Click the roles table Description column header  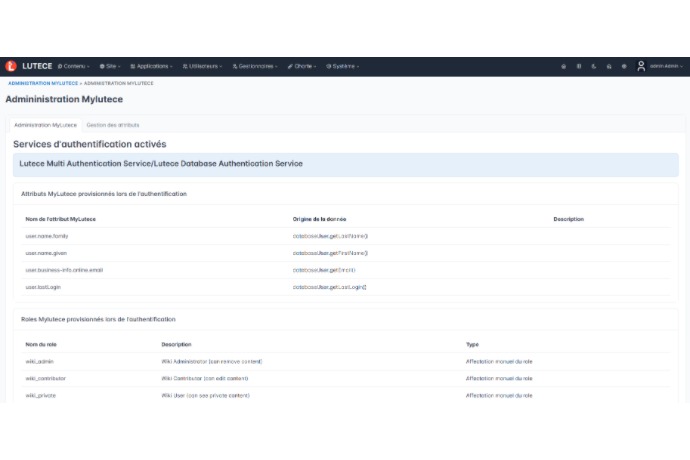[176, 345]
